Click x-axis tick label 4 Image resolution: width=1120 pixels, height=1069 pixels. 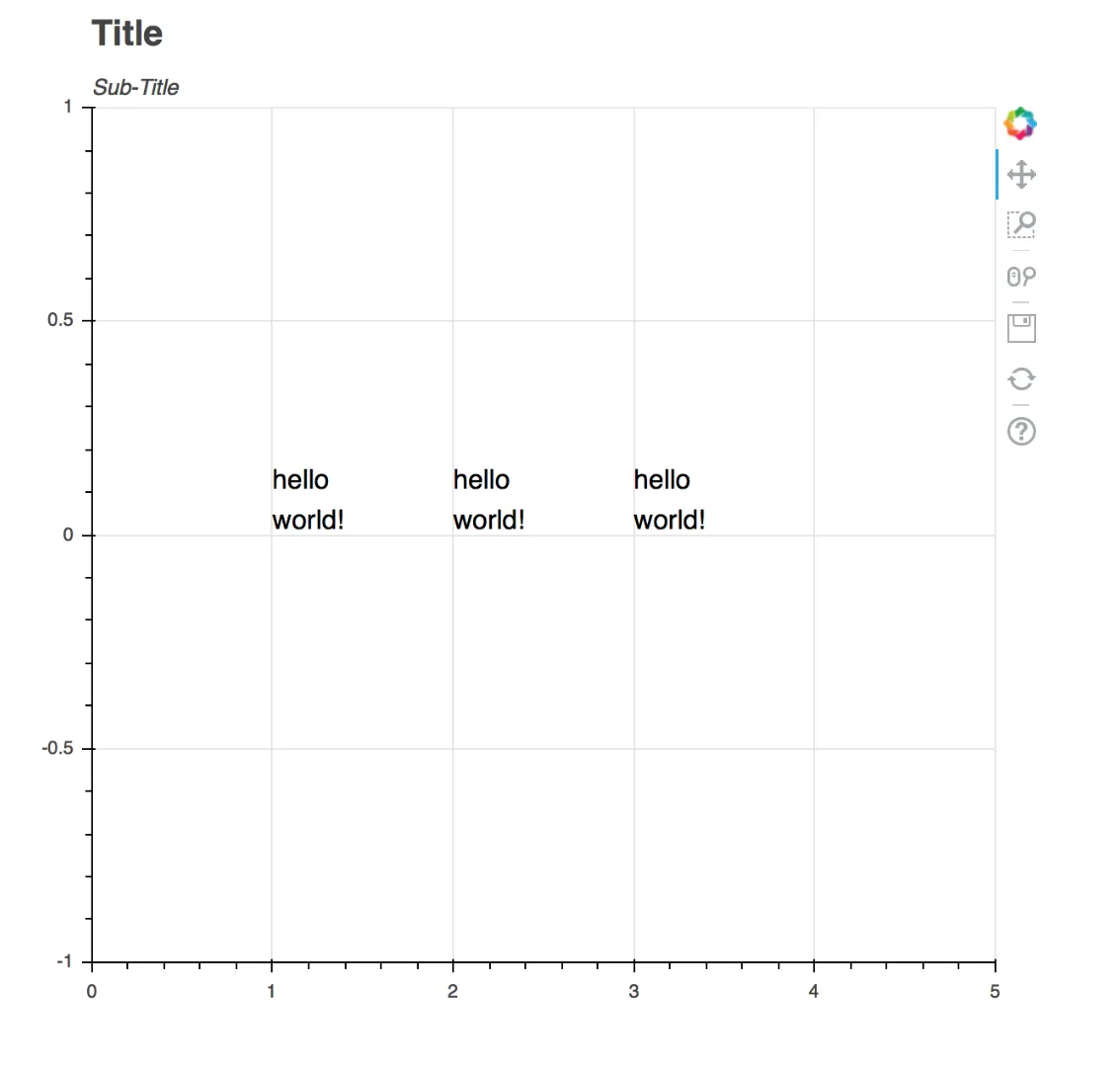coord(813,991)
